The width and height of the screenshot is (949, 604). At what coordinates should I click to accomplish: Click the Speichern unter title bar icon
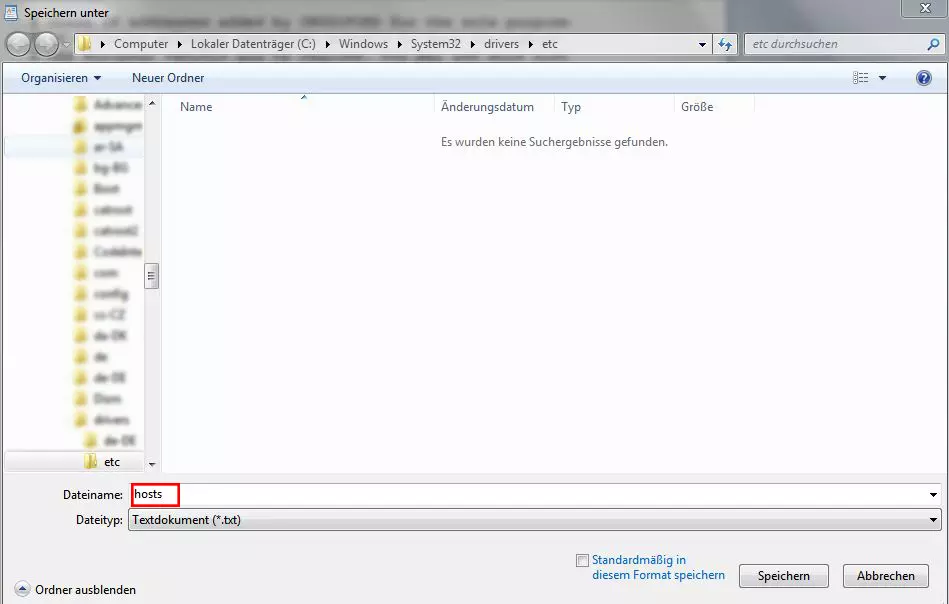(x=11, y=12)
